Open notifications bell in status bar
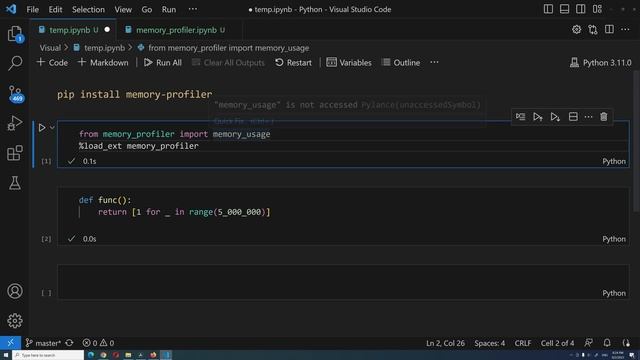This screenshot has width=640, height=360. point(607,343)
